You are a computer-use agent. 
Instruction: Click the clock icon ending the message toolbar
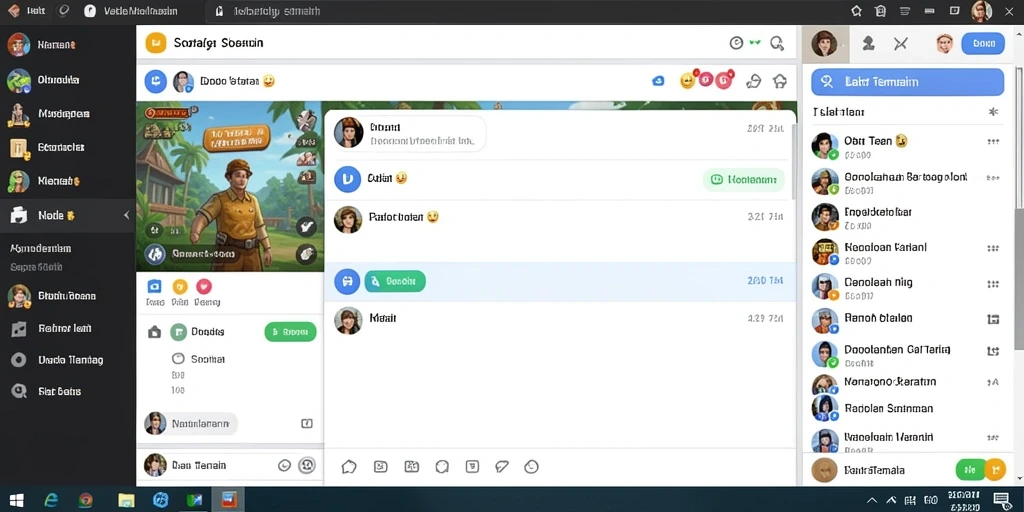(532, 466)
